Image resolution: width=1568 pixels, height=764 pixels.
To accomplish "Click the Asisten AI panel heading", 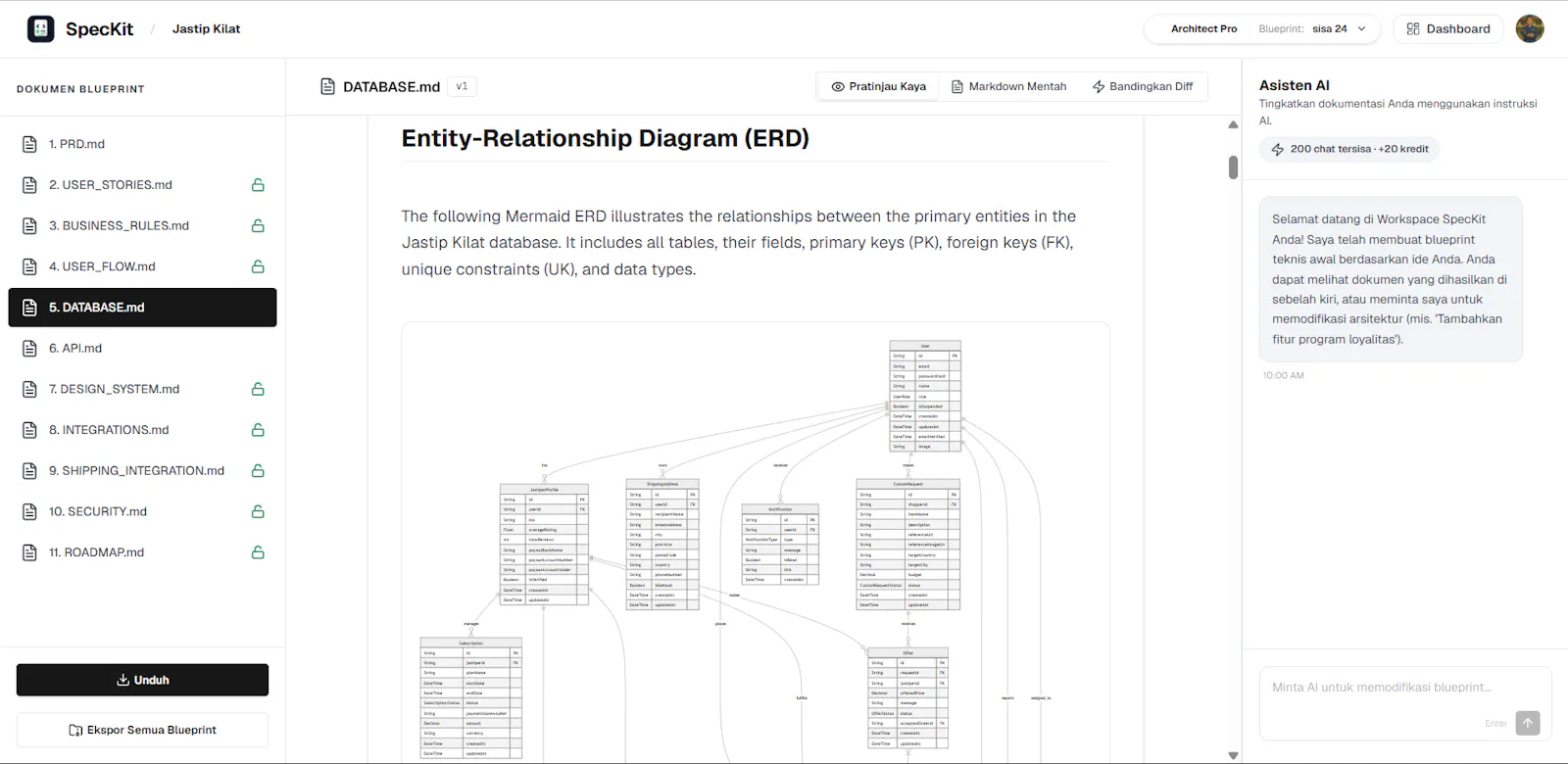I will coord(1295,85).
